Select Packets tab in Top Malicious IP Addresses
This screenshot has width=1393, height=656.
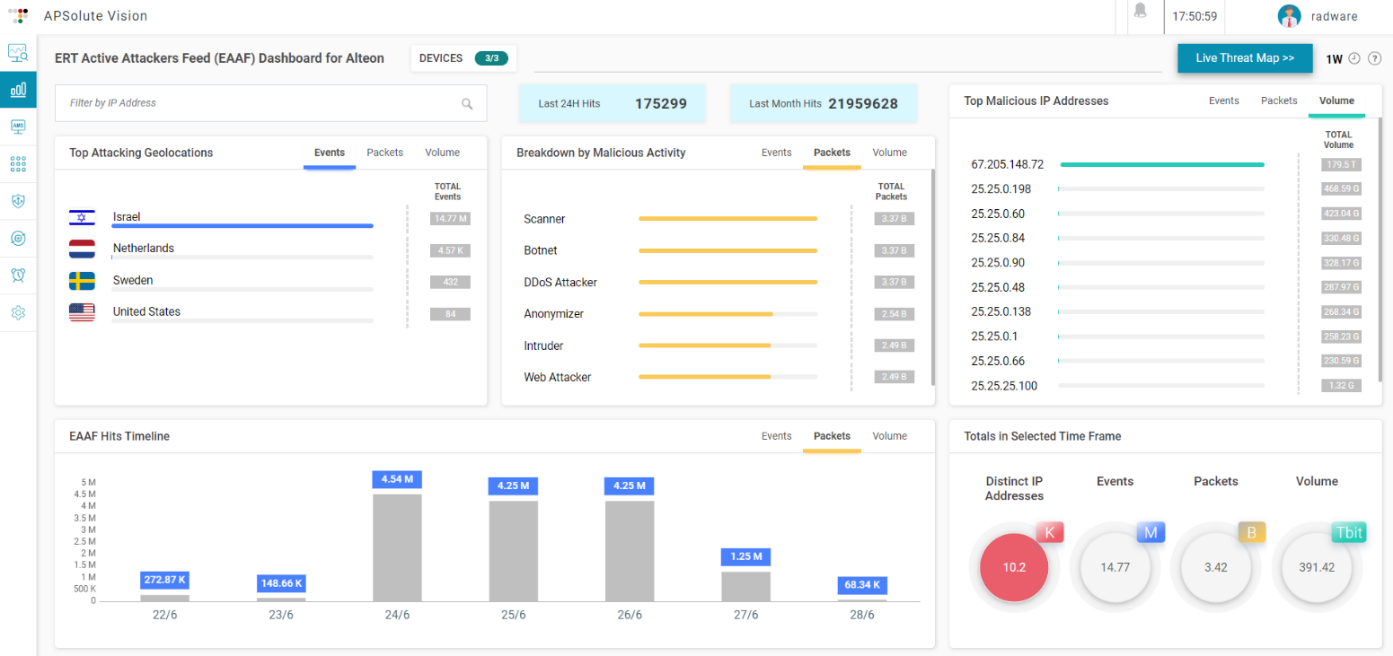coord(1279,101)
